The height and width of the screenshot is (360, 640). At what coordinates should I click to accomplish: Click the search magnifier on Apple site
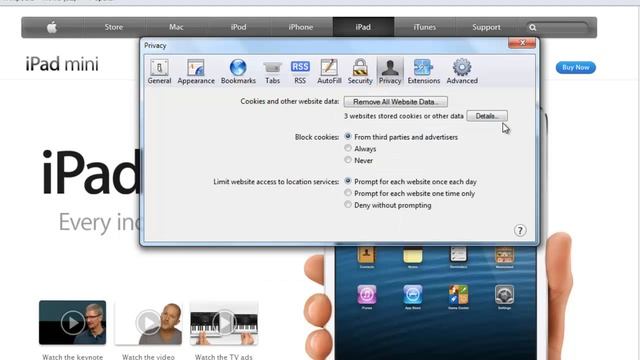(533, 28)
